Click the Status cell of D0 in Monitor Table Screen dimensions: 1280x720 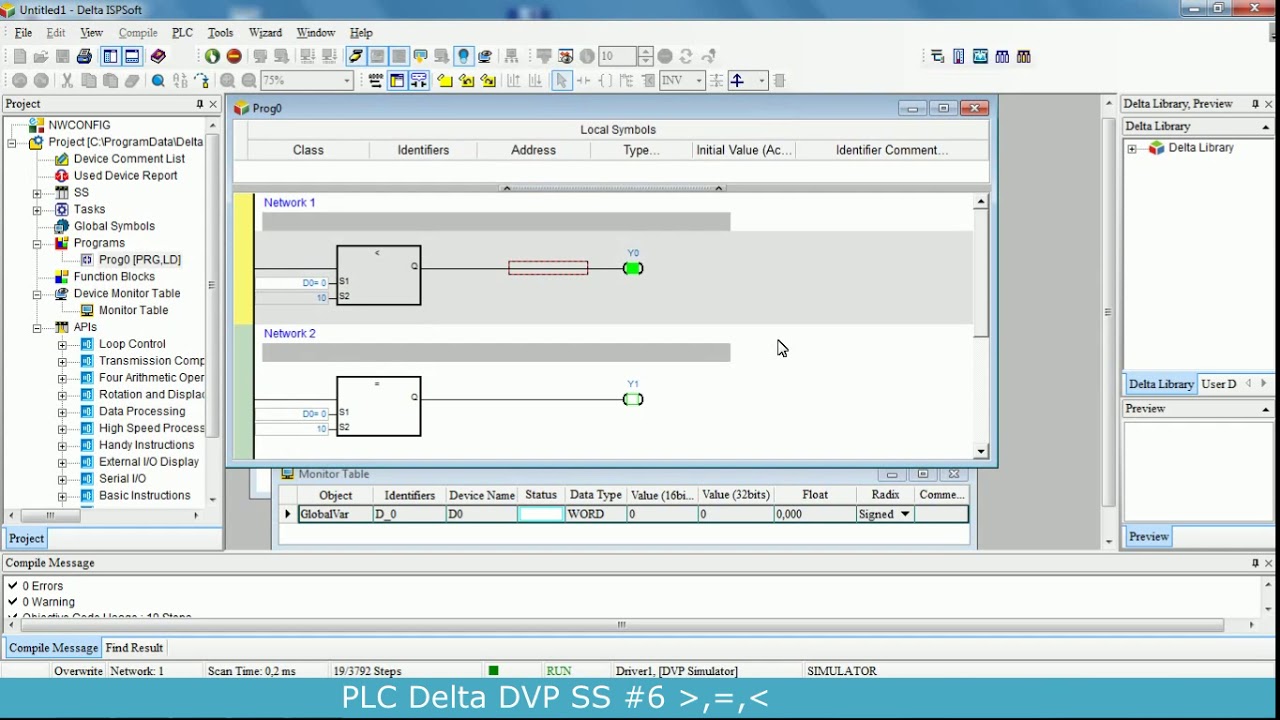[541, 514]
